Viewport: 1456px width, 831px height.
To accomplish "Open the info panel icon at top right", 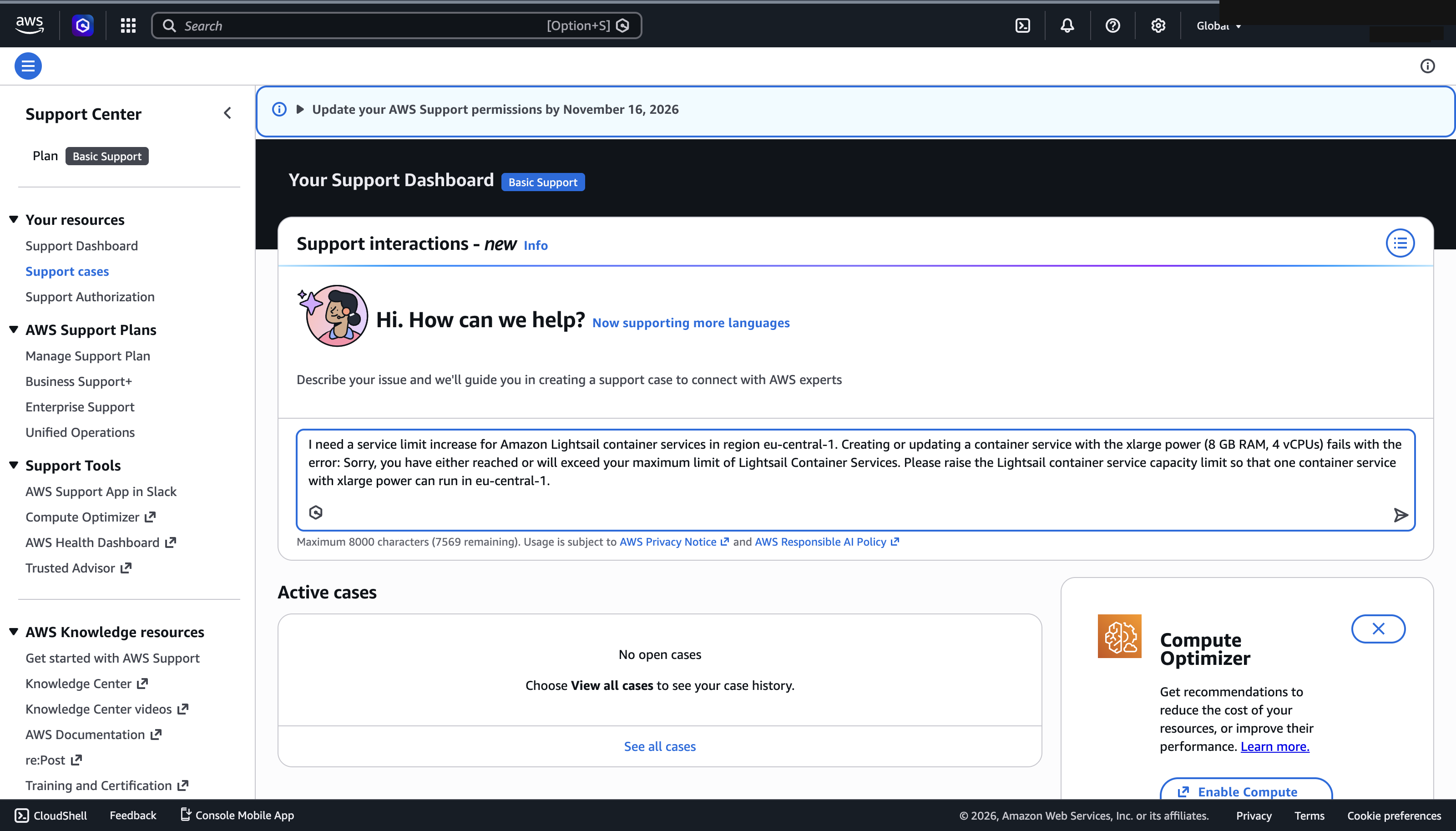I will coord(1427,66).
